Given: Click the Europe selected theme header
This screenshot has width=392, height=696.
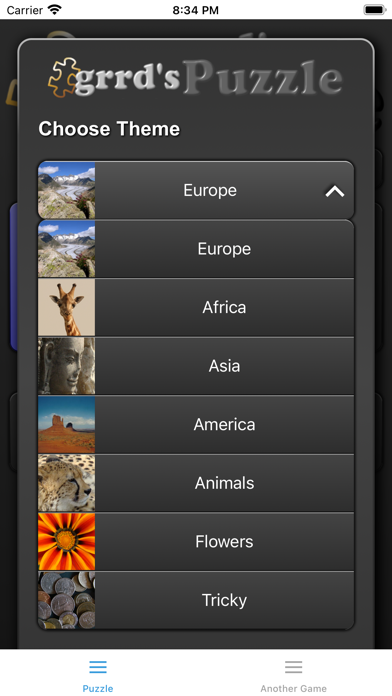Looking at the screenshot, I should click(x=196, y=190).
